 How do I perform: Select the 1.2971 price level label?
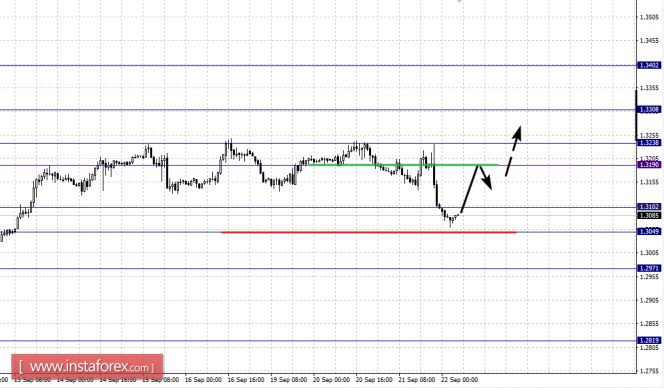(x=649, y=268)
